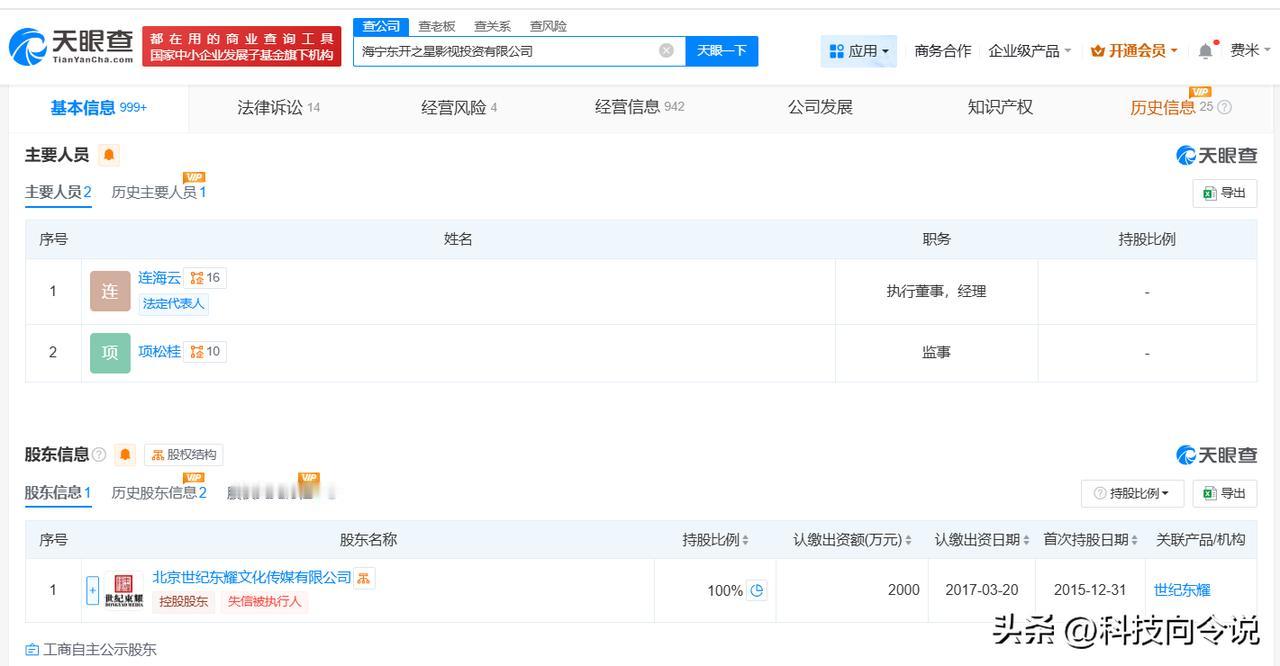Open the 企业级产品 dropdown
Image resolution: width=1280 pixels, height=666 pixels.
point(1030,51)
